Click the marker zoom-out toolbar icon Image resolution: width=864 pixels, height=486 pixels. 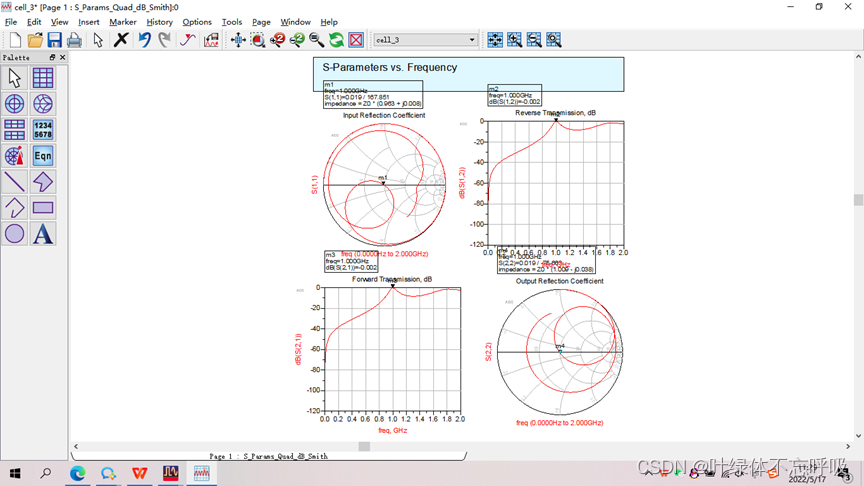[x=534, y=40]
